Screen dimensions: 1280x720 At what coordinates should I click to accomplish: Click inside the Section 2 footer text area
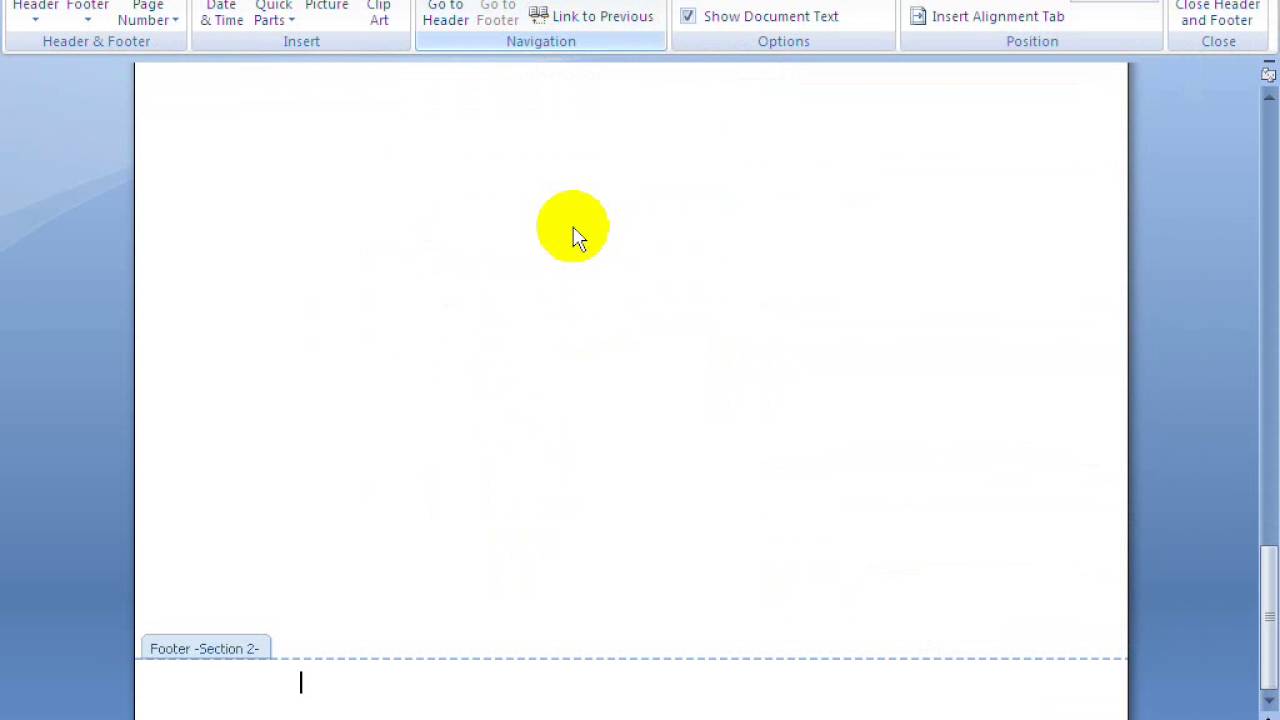click(631, 690)
